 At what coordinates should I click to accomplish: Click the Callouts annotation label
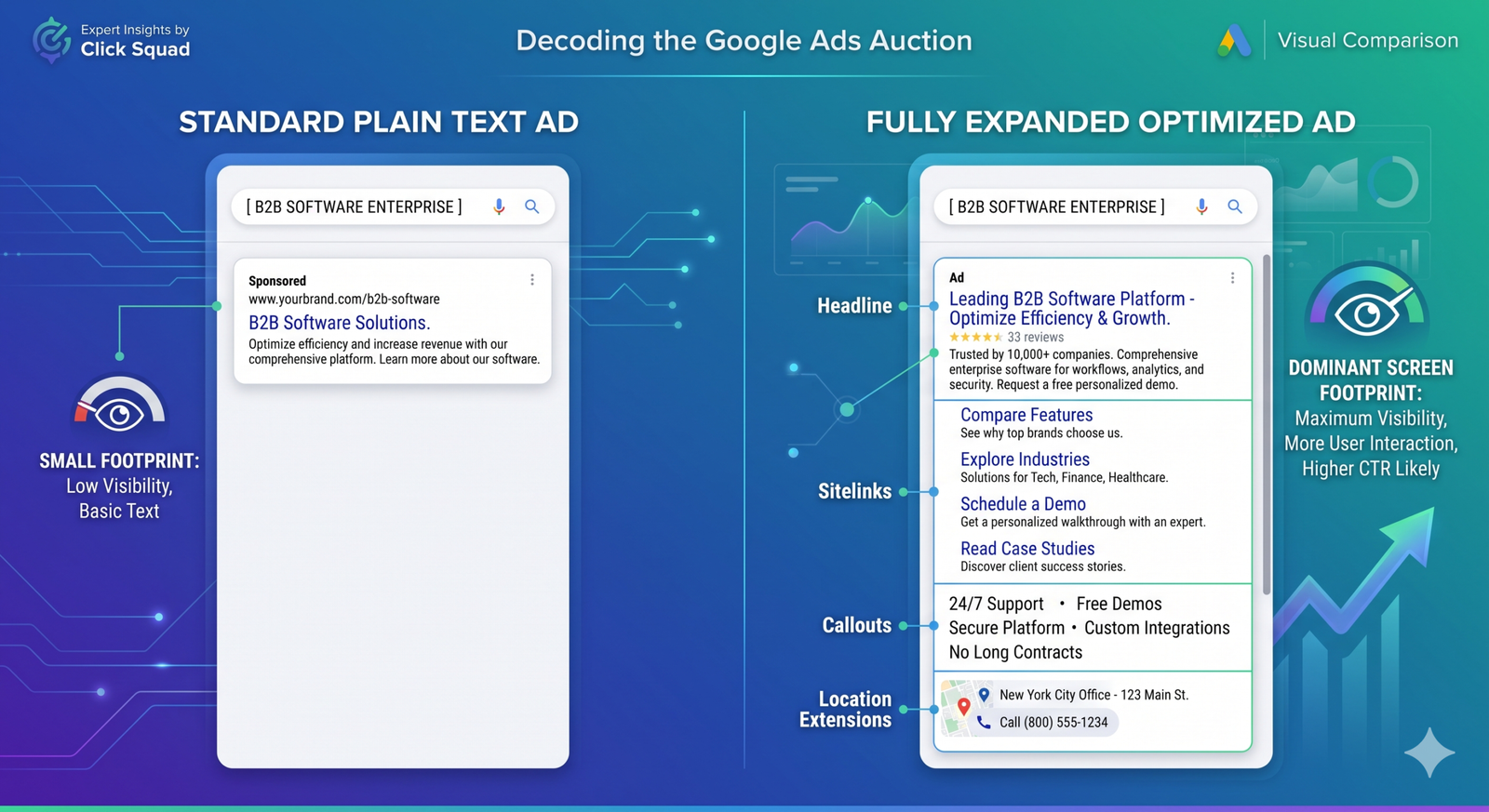(x=856, y=625)
